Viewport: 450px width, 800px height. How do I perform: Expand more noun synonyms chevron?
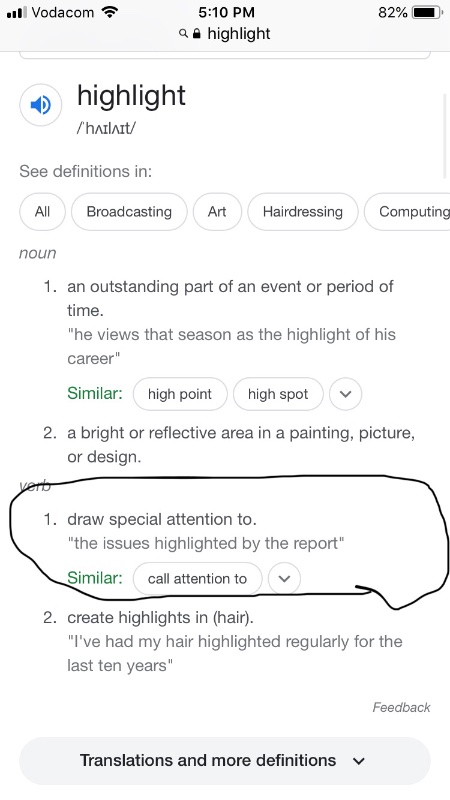pos(345,394)
